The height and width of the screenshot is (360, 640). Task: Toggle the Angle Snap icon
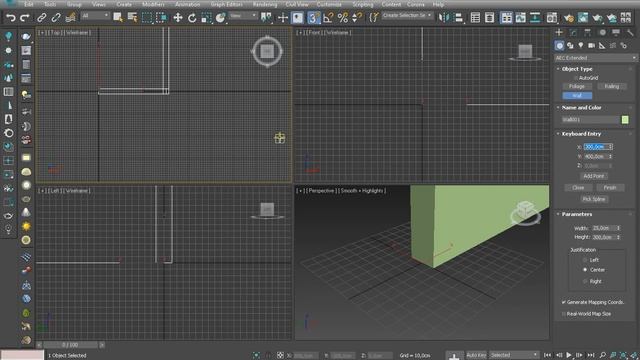coord(328,17)
